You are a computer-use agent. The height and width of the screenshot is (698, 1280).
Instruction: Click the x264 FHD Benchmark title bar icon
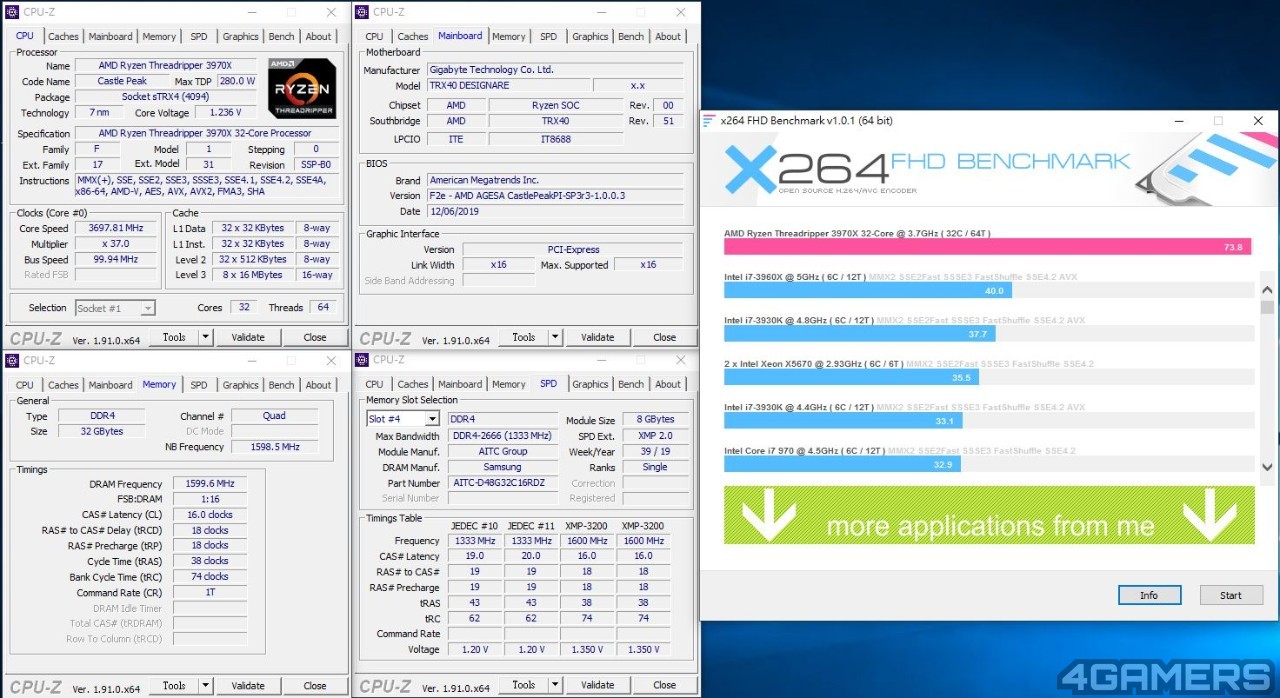(710, 121)
